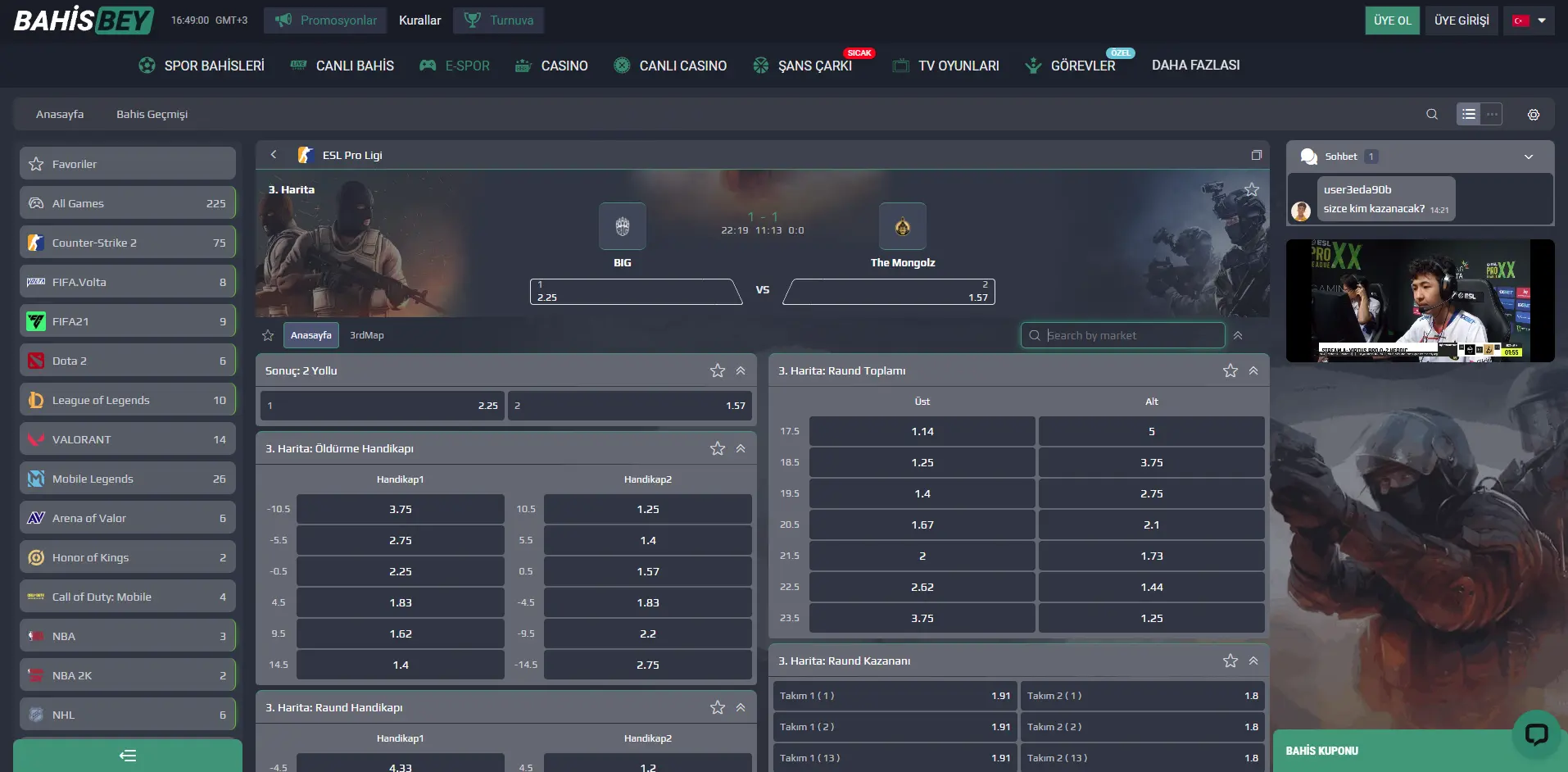The height and width of the screenshot is (772, 1568).
Task: Open Kurallar rules link
Action: coord(419,20)
